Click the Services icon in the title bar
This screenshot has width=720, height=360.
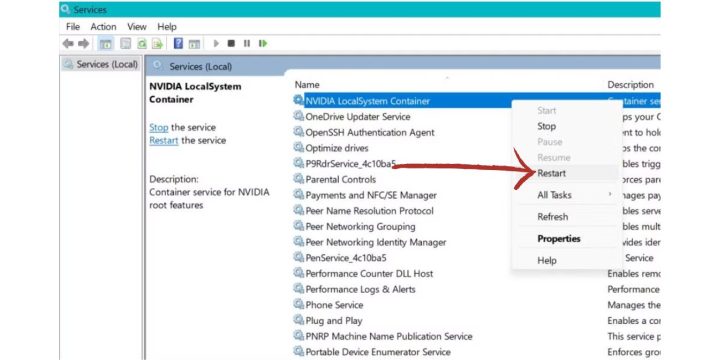click(66, 9)
